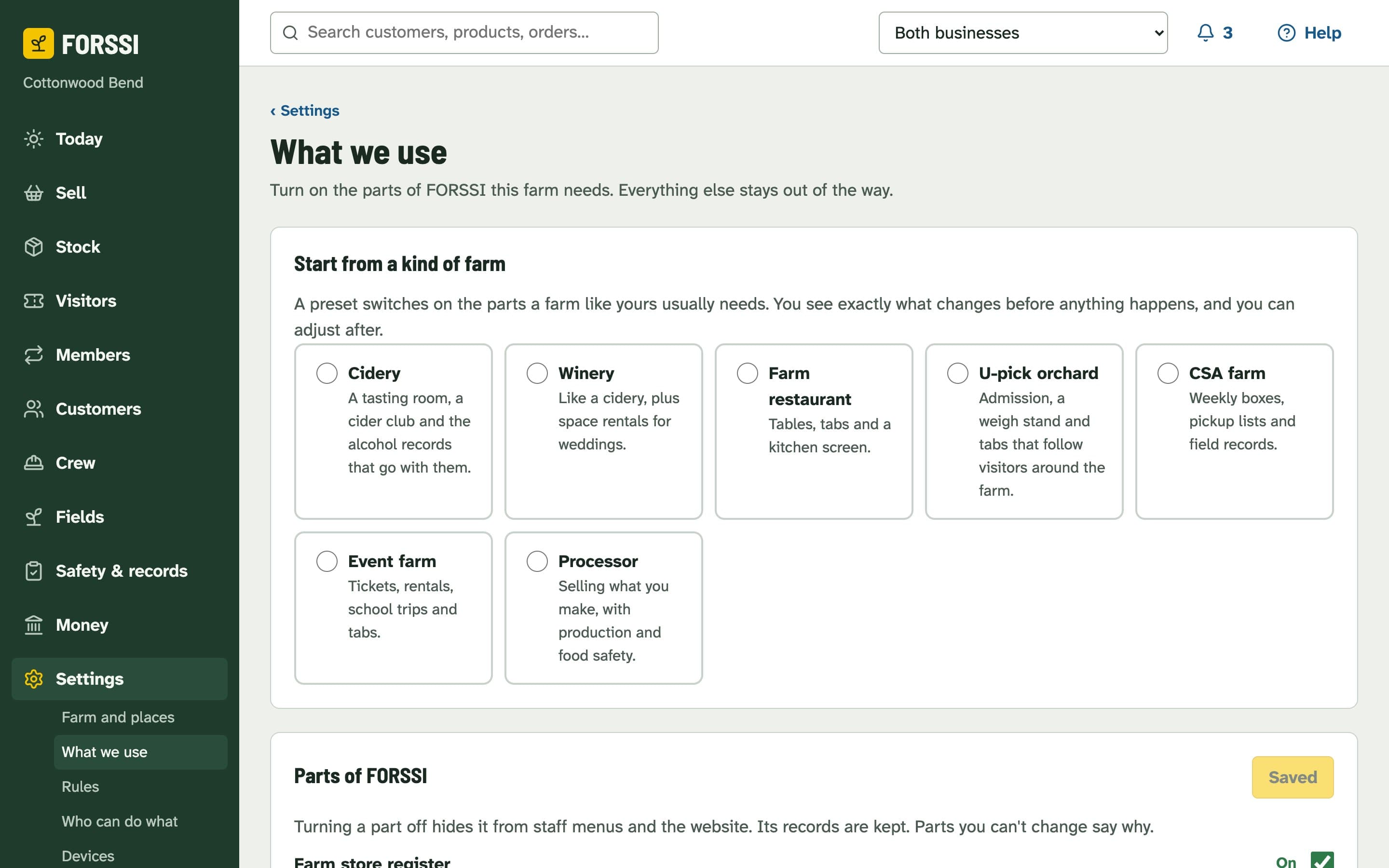Click the What we use page title
Image resolution: width=1389 pixels, height=868 pixels.
pyautogui.click(x=359, y=153)
